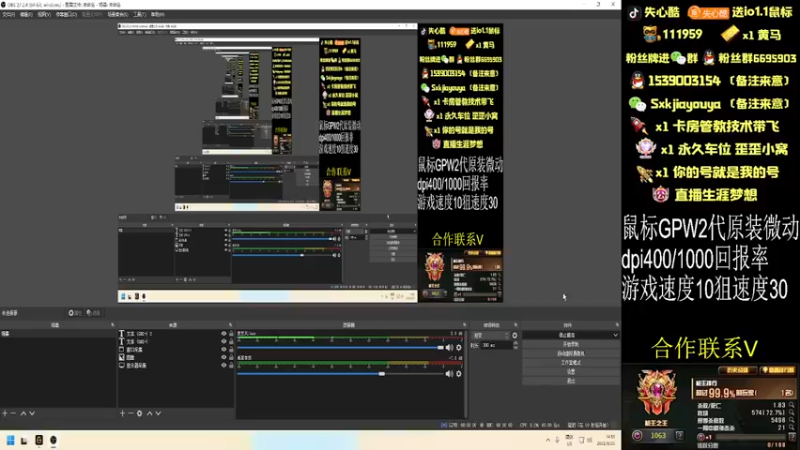Add a new scene with the plus icon

(x=5, y=413)
